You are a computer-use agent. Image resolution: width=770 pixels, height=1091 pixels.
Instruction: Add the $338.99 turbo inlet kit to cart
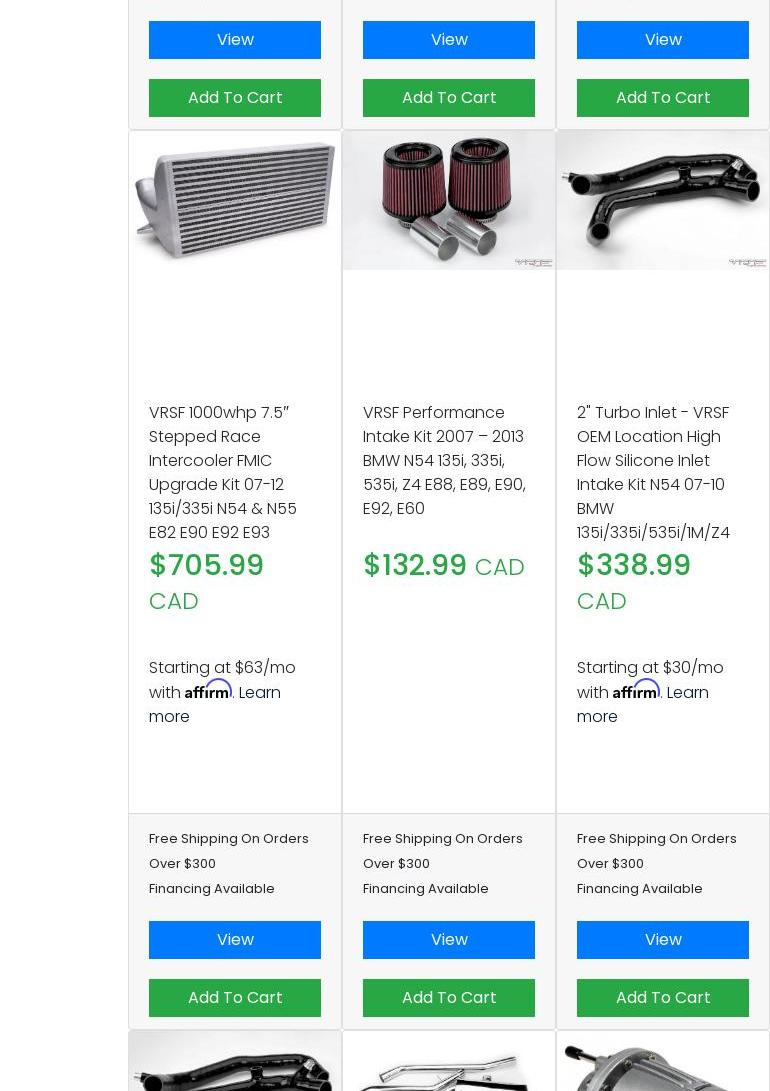663,998
